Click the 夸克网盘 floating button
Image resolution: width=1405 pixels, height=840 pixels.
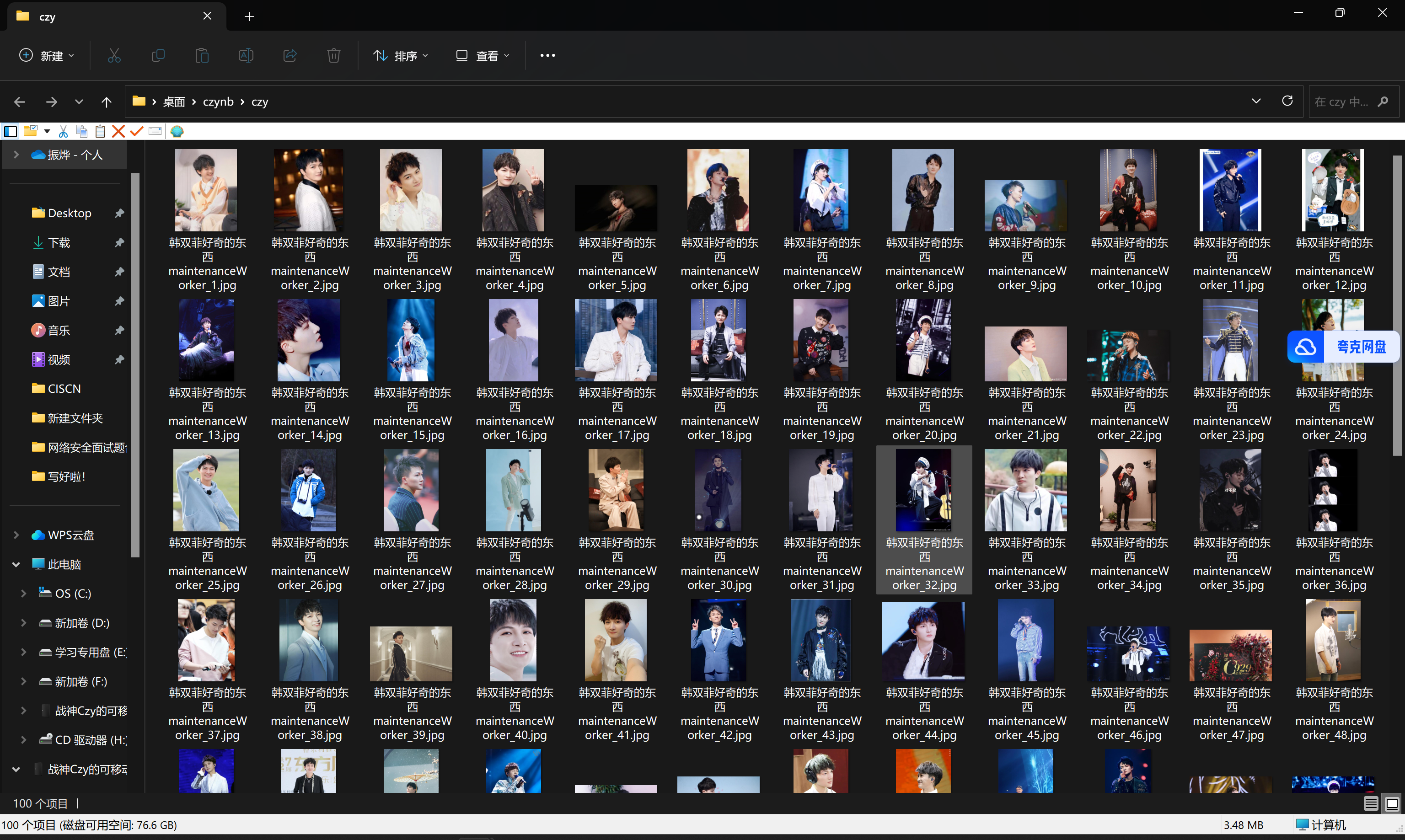1343,347
